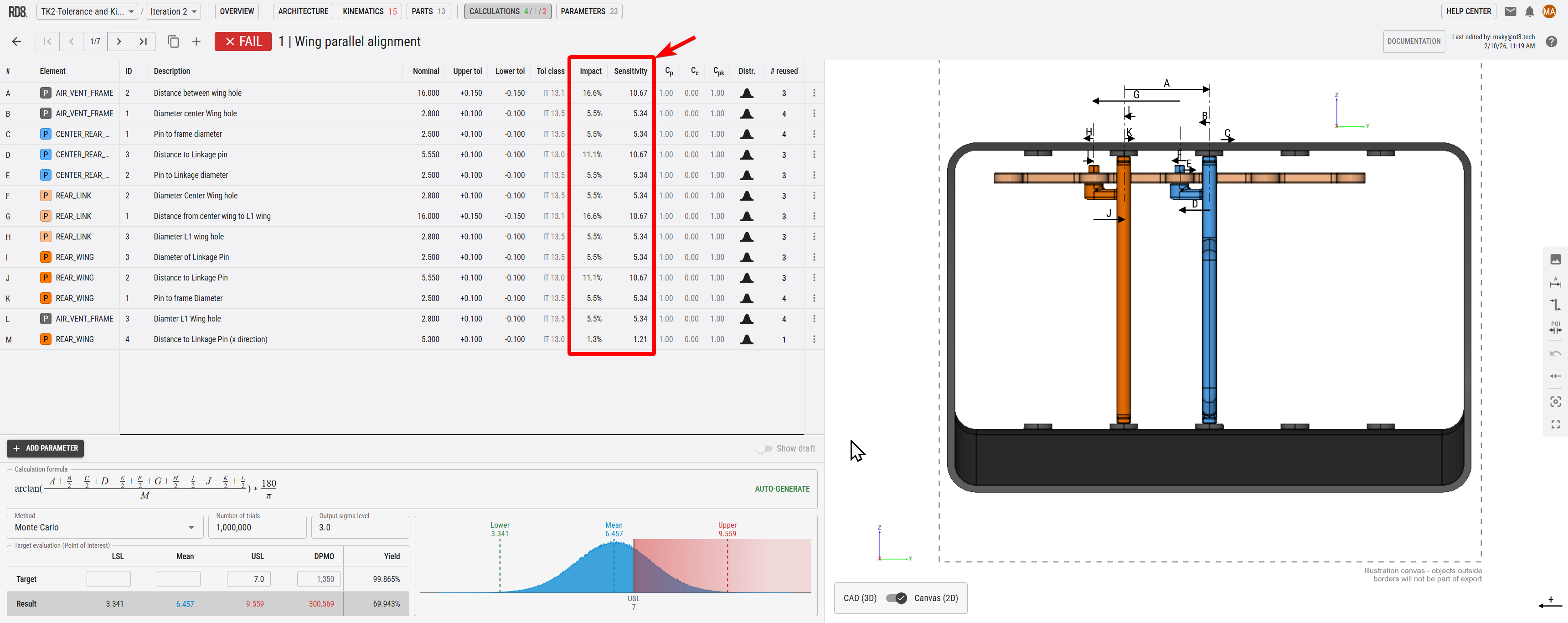The width and height of the screenshot is (1568, 623).
Task: Open the PARAMETERS tab
Action: (588, 11)
